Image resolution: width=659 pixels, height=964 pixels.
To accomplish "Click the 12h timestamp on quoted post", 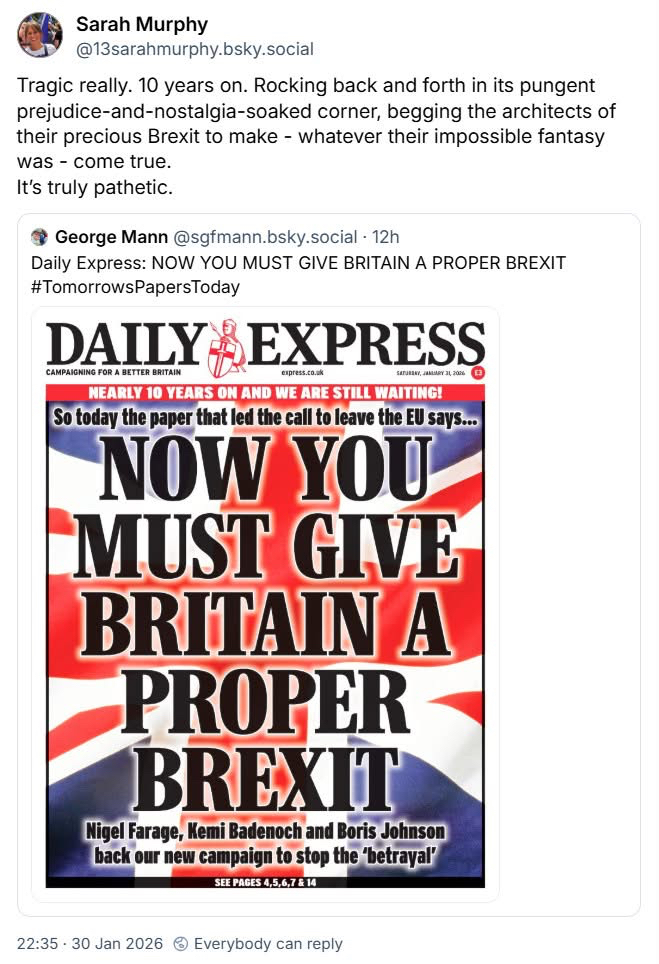I will click(386, 237).
